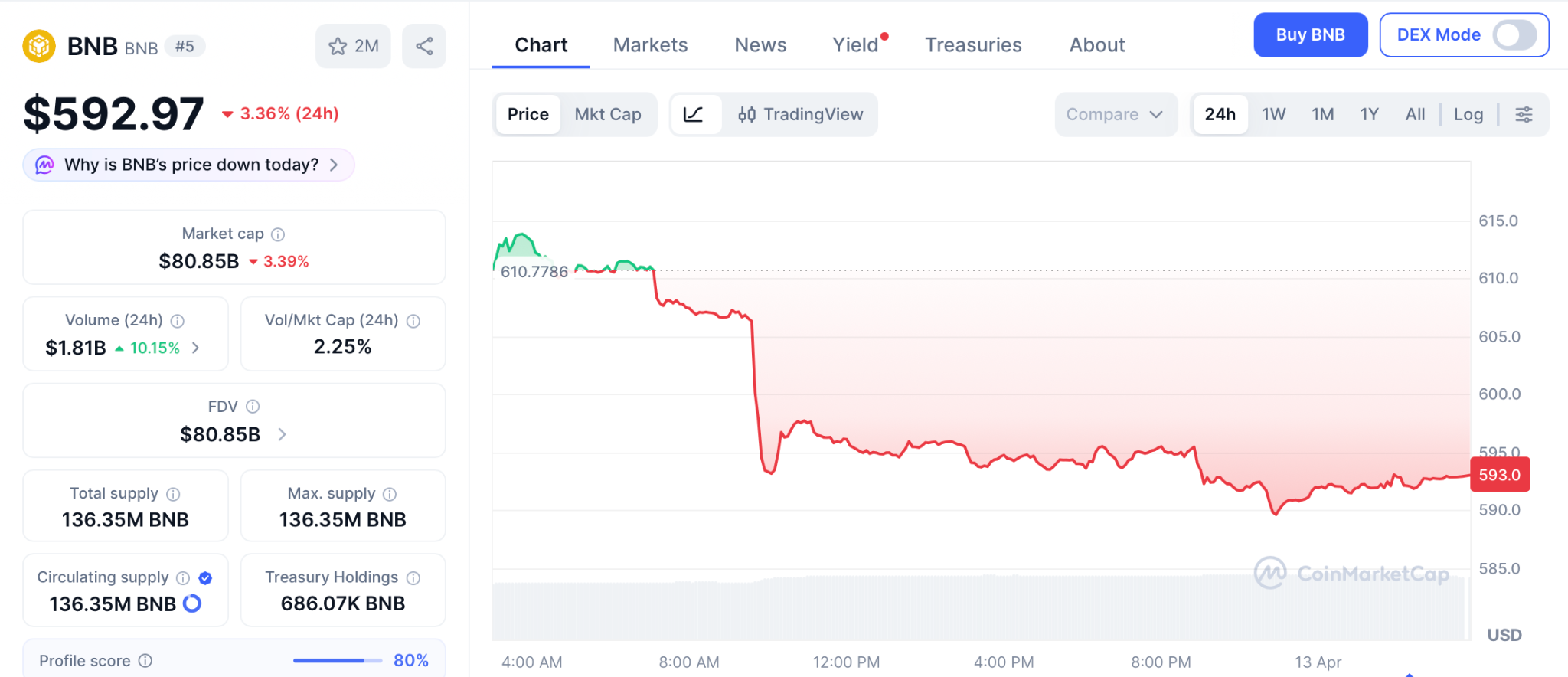
Task: Click the share icon next to watchlist
Action: tap(424, 46)
